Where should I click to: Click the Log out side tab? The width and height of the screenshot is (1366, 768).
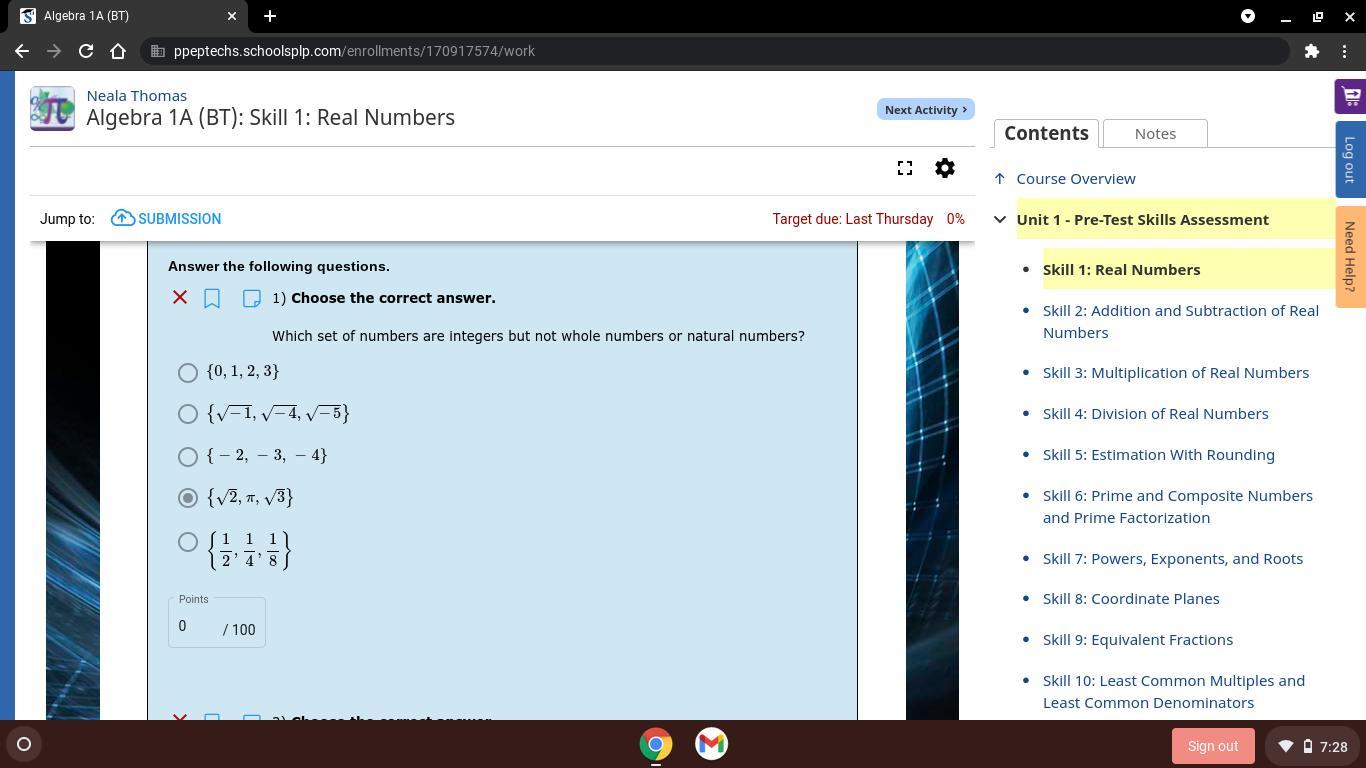(1350, 159)
